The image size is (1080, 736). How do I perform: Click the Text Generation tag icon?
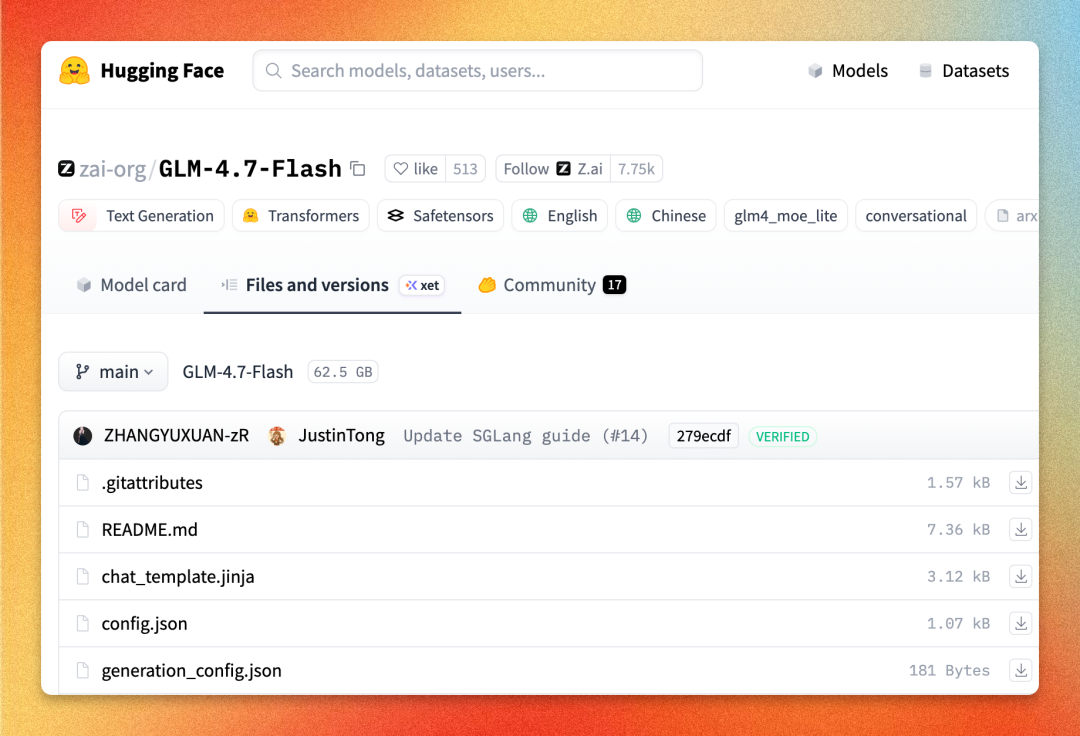pos(79,216)
